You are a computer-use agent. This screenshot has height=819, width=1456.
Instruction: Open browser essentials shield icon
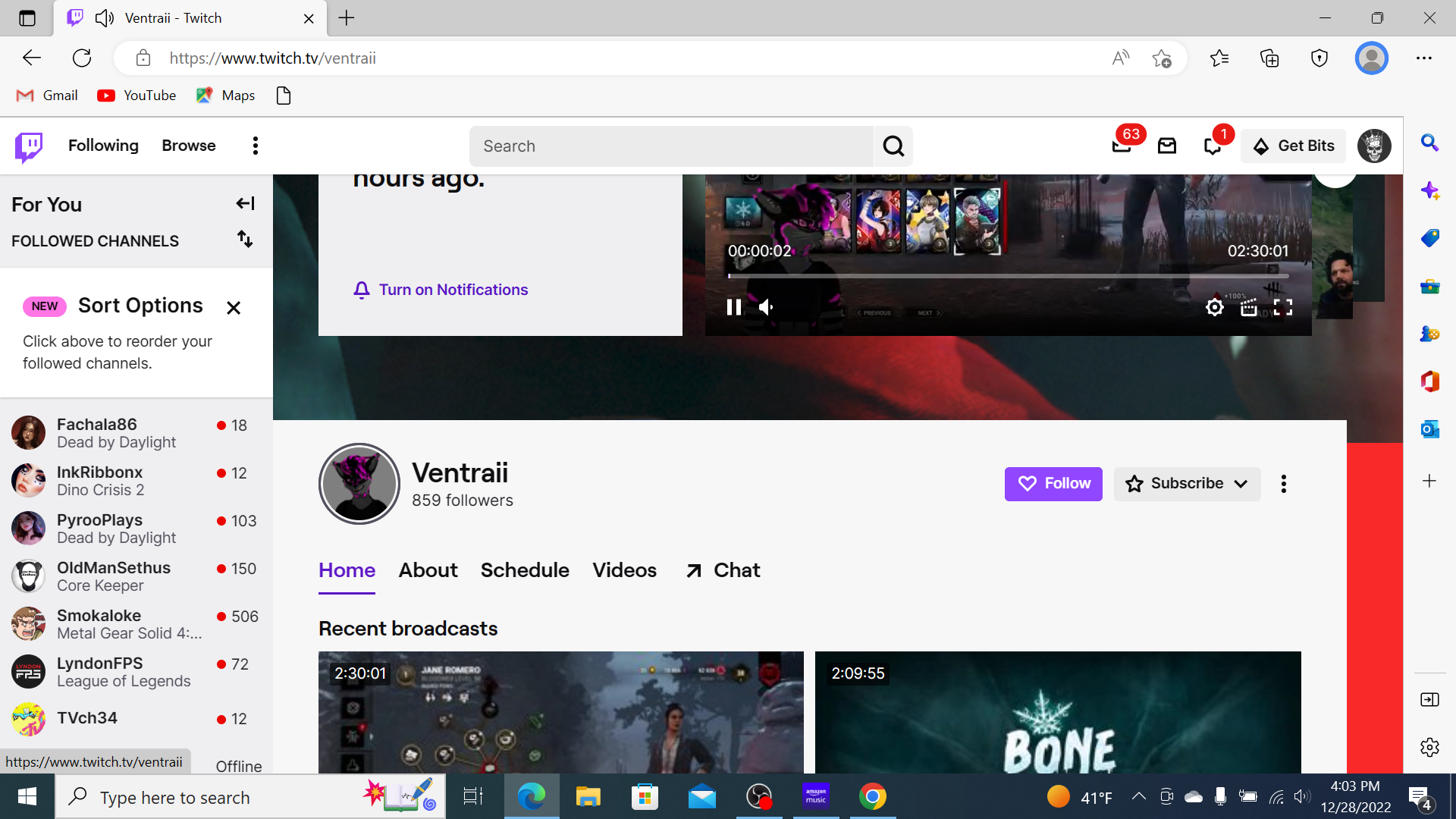coord(1319,58)
